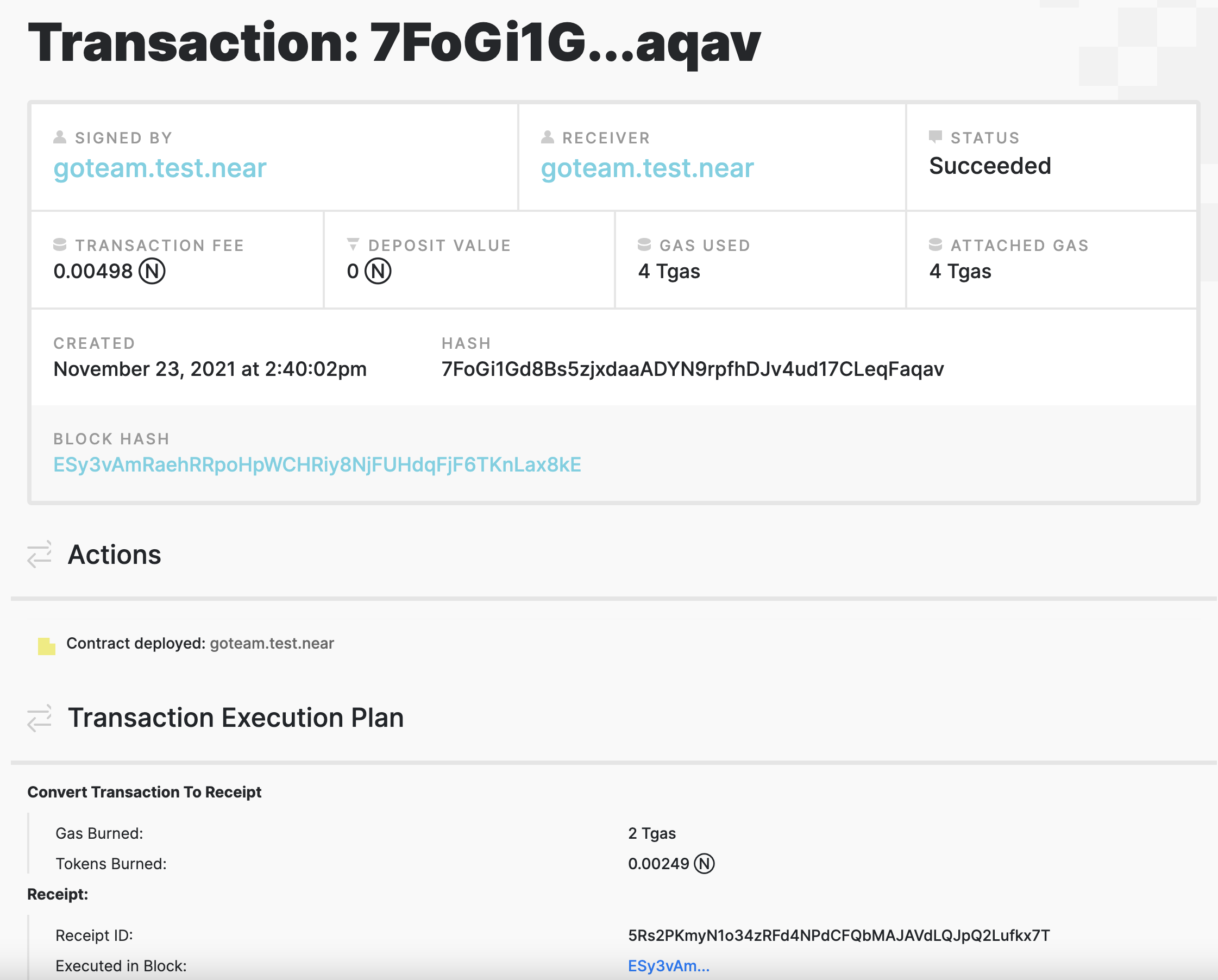Click the full transaction hash text
The width and height of the screenshot is (1218, 980).
(x=692, y=369)
